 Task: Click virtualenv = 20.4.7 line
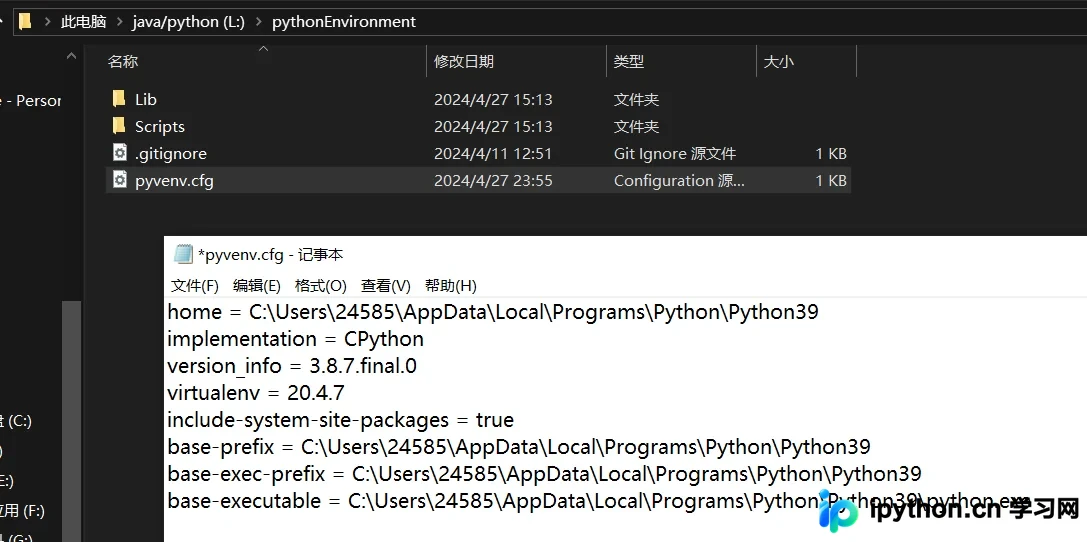[256, 393]
